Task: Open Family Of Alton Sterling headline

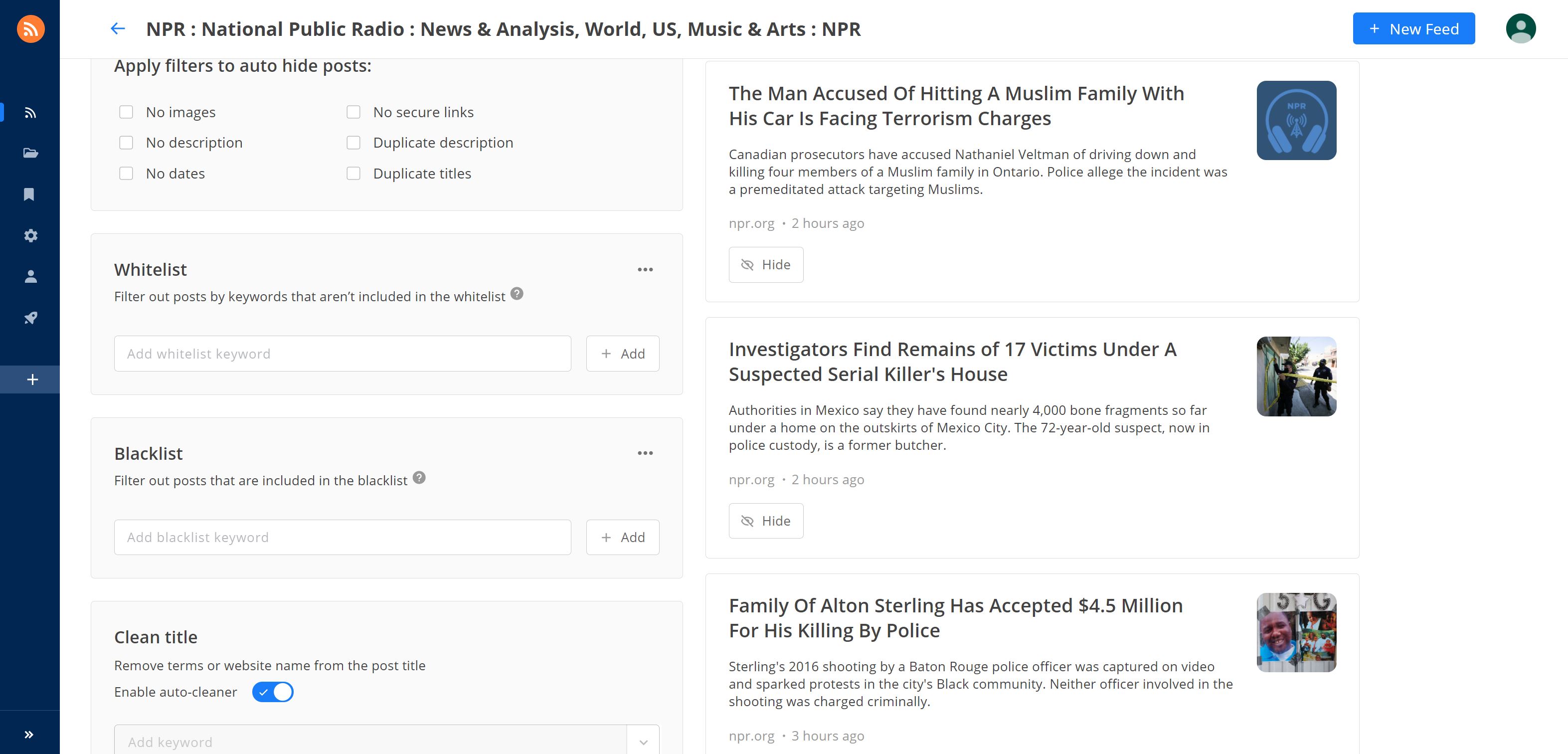Action: click(956, 617)
